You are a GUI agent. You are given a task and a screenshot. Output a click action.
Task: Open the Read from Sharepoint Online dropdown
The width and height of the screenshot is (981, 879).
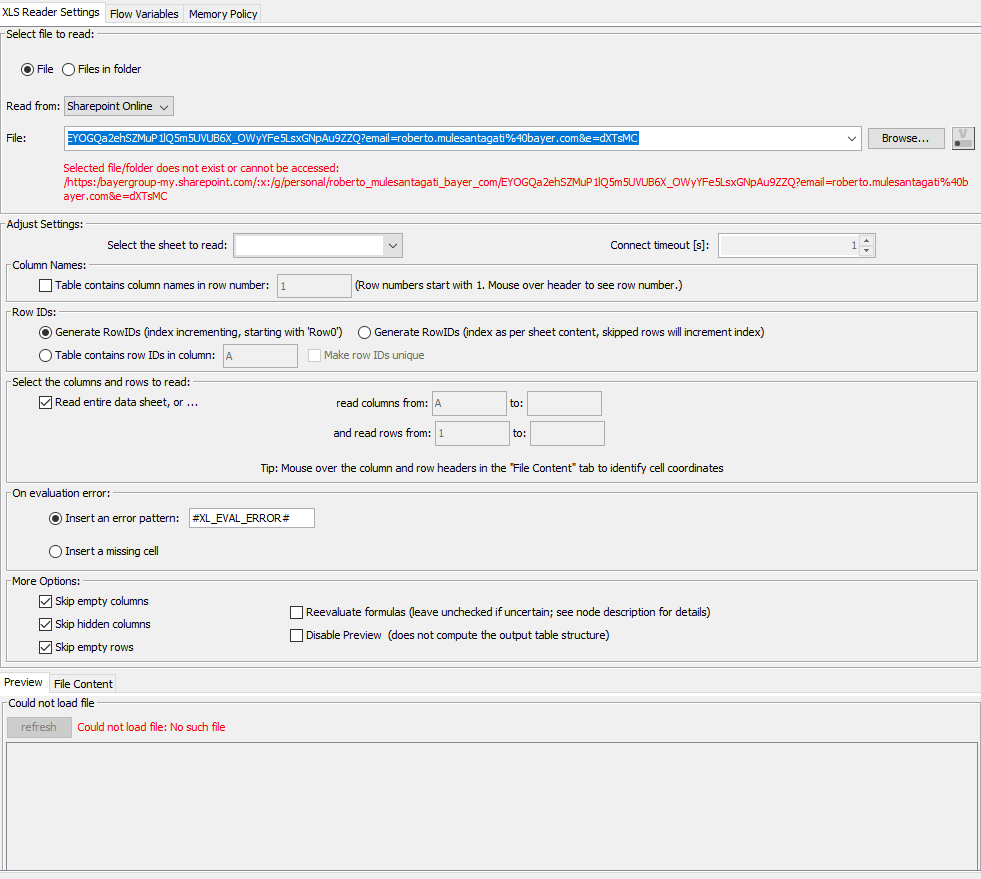(119, 106)
